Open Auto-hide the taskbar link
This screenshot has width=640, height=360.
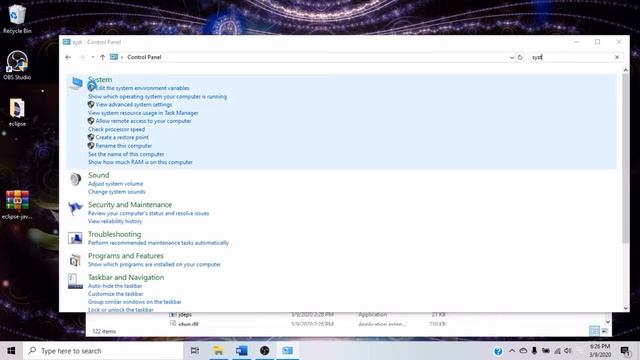115,286
